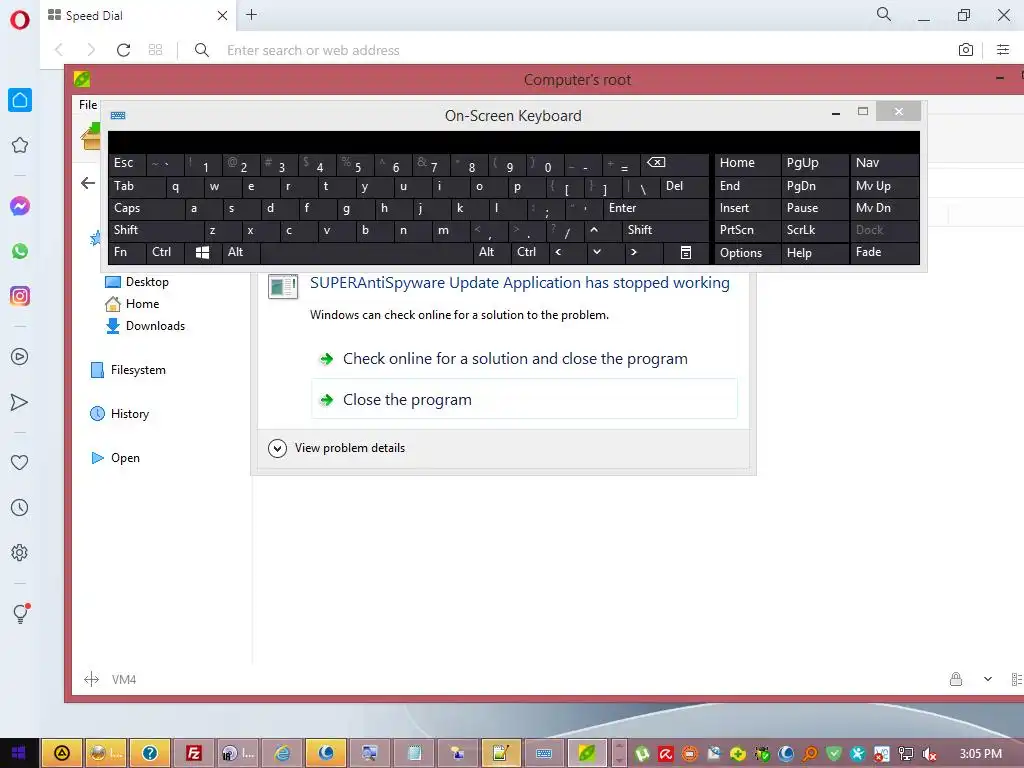Click Esc key on On-Screen Keyboard
This screenshot has width=1024, height=768.
click(x=127, y=163)
